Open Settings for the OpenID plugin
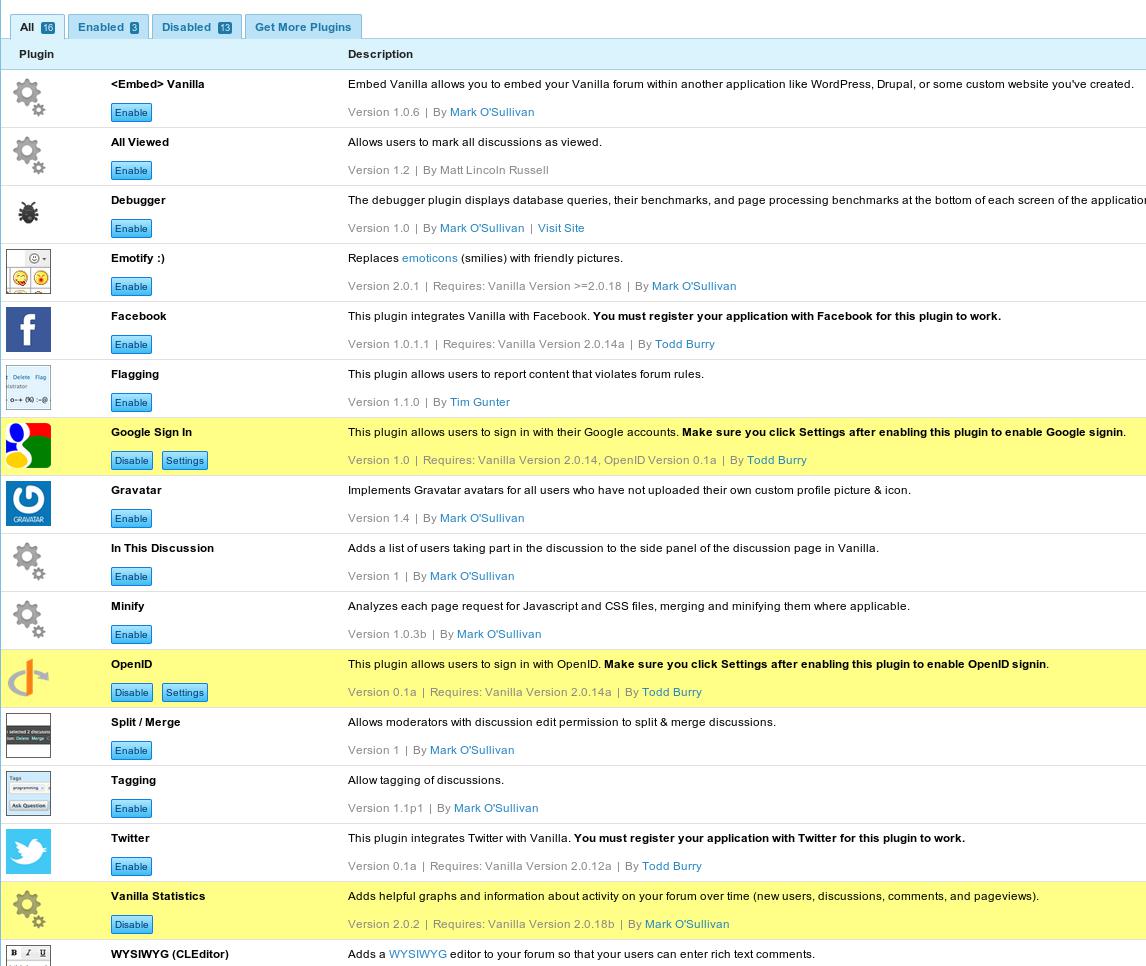This screenshot has height=966, width=1146. click(x=184, y=692)
